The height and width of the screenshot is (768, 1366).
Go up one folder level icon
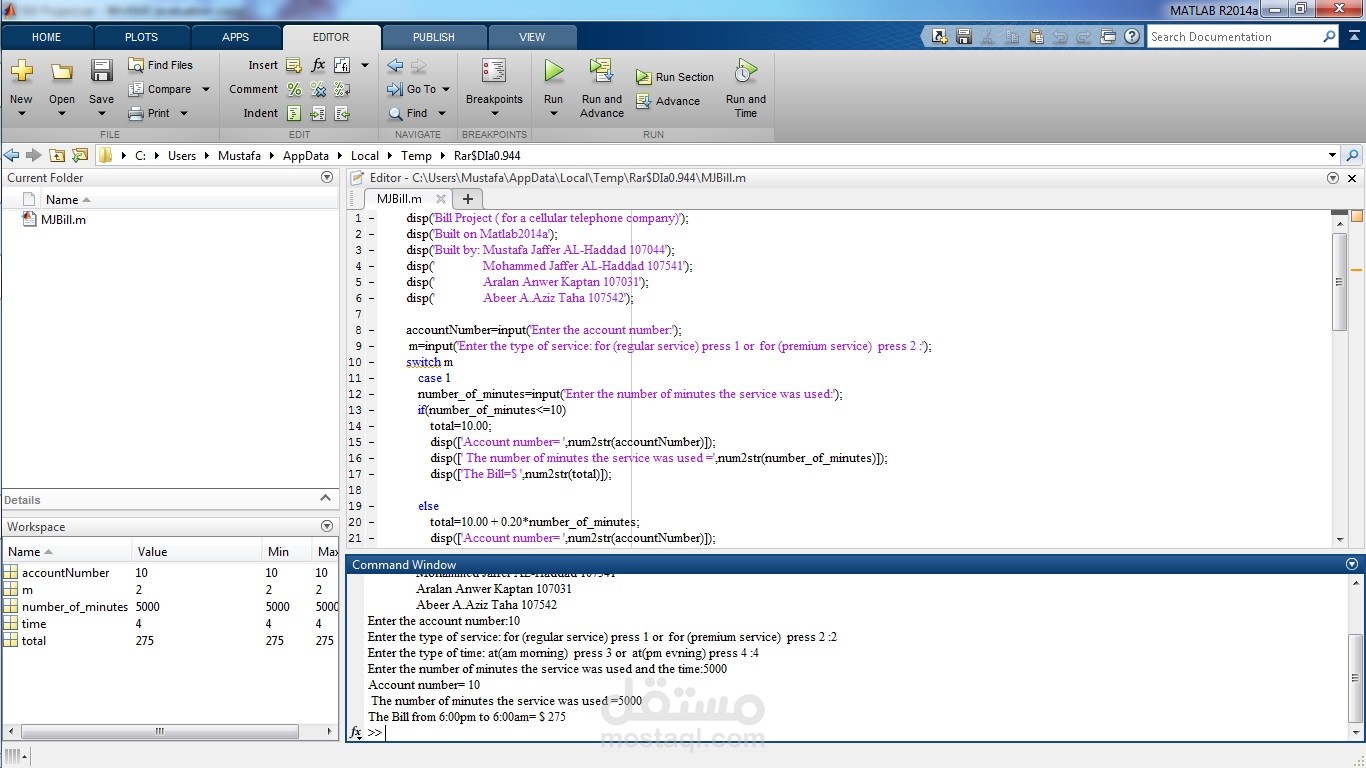click(56, 155)
